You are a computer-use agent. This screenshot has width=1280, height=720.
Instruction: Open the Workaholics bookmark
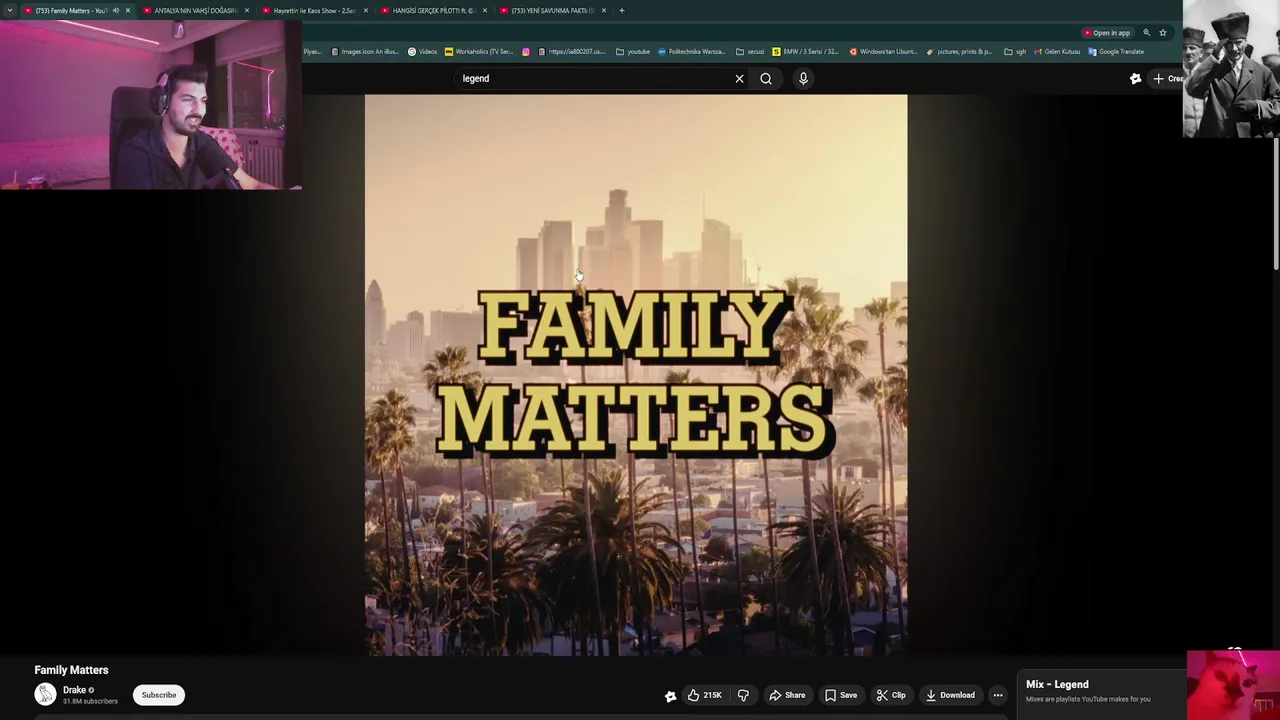479,52
